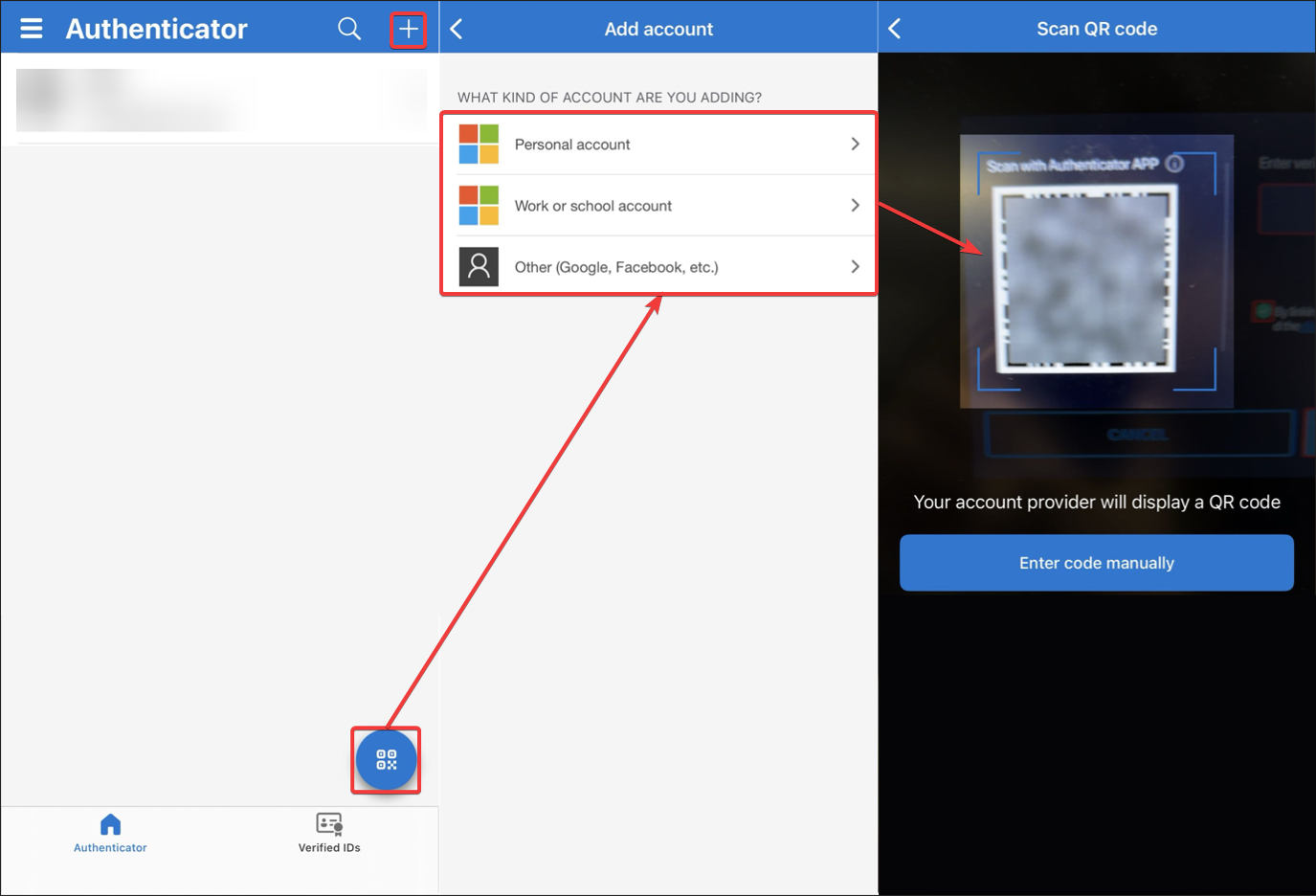Go back from the Scan QR code screen
Viewport: 1316px width, 896px height.
pyautogui.click(x=895, y=29)
